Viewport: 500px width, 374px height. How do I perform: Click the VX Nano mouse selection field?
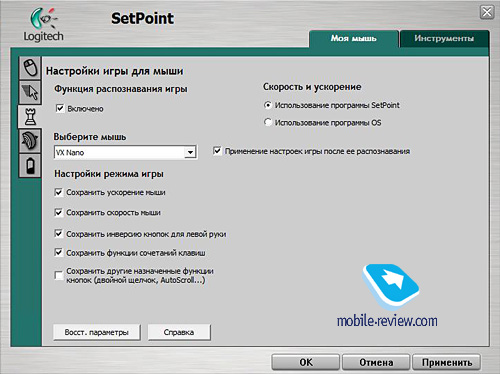pyautogui.click(x=125, y=152)
